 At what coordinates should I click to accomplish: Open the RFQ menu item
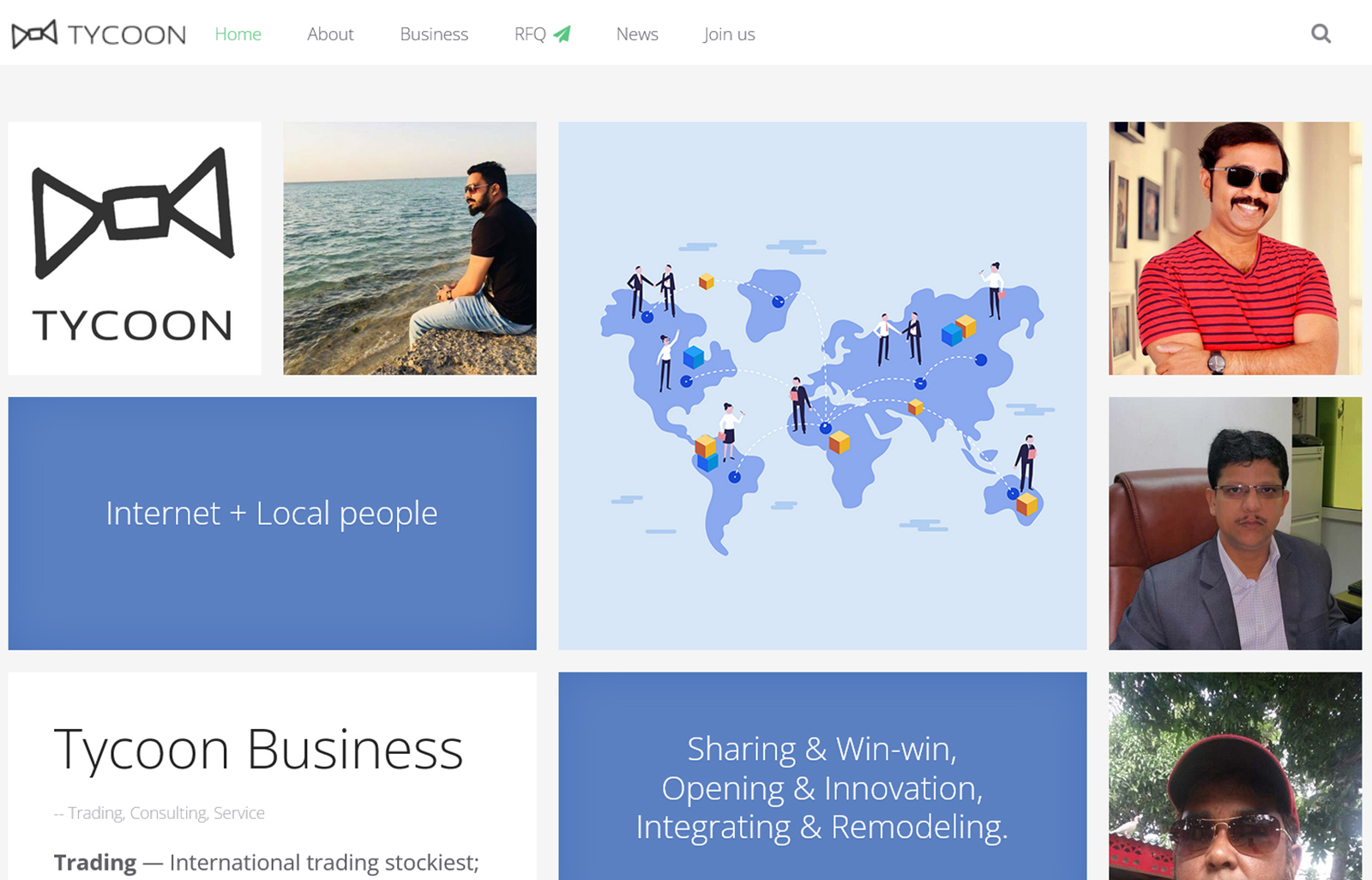pos(530,34)
